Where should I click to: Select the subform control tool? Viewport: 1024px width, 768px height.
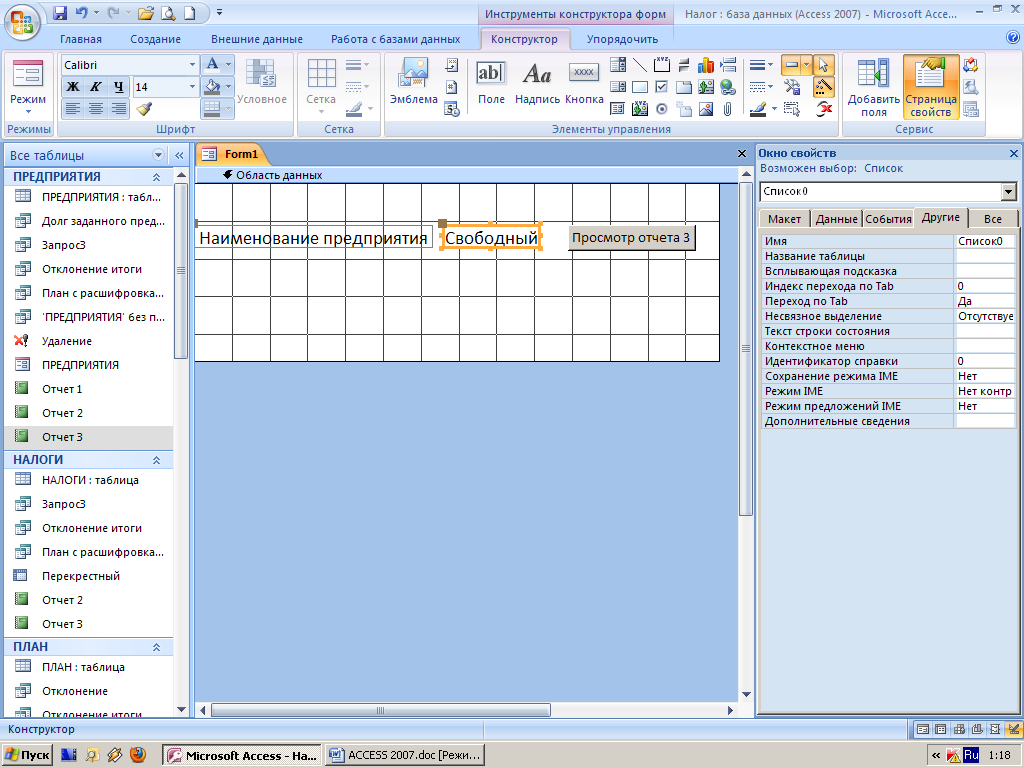[618, 109]
